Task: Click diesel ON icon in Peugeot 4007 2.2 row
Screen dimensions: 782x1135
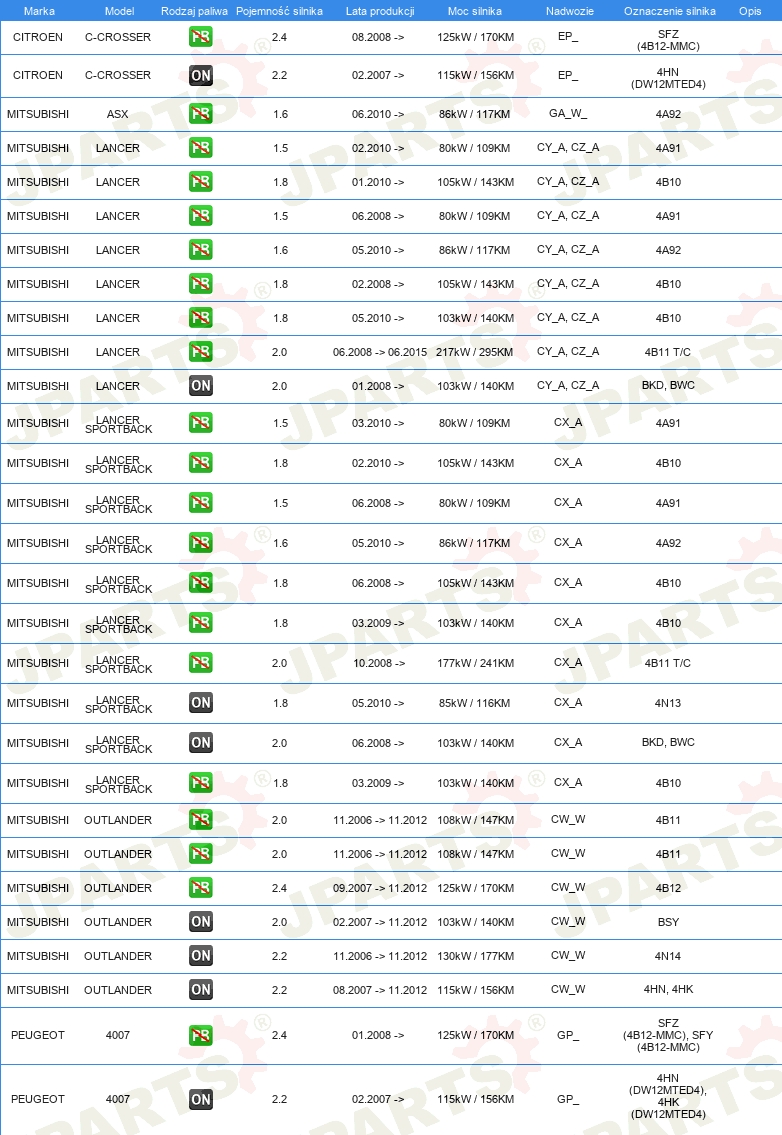Action: point(201,1099)
